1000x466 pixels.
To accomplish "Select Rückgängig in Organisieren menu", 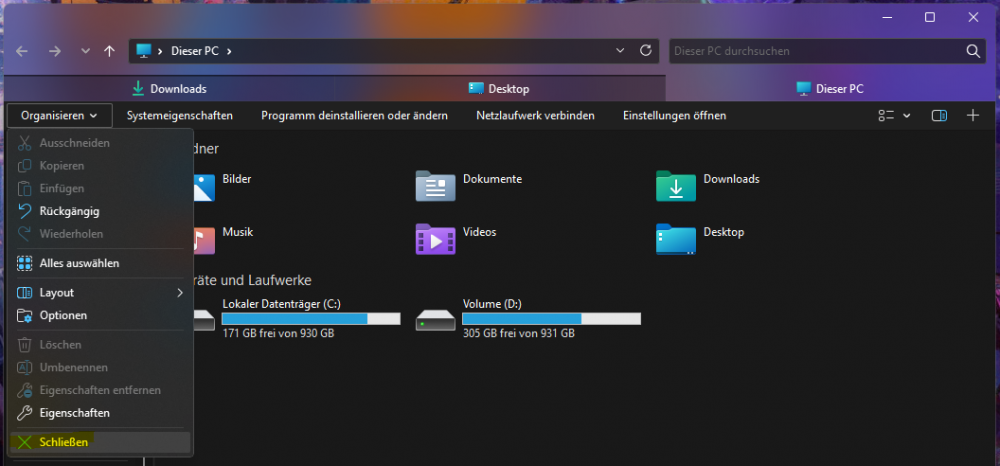I will pos(101,211).
